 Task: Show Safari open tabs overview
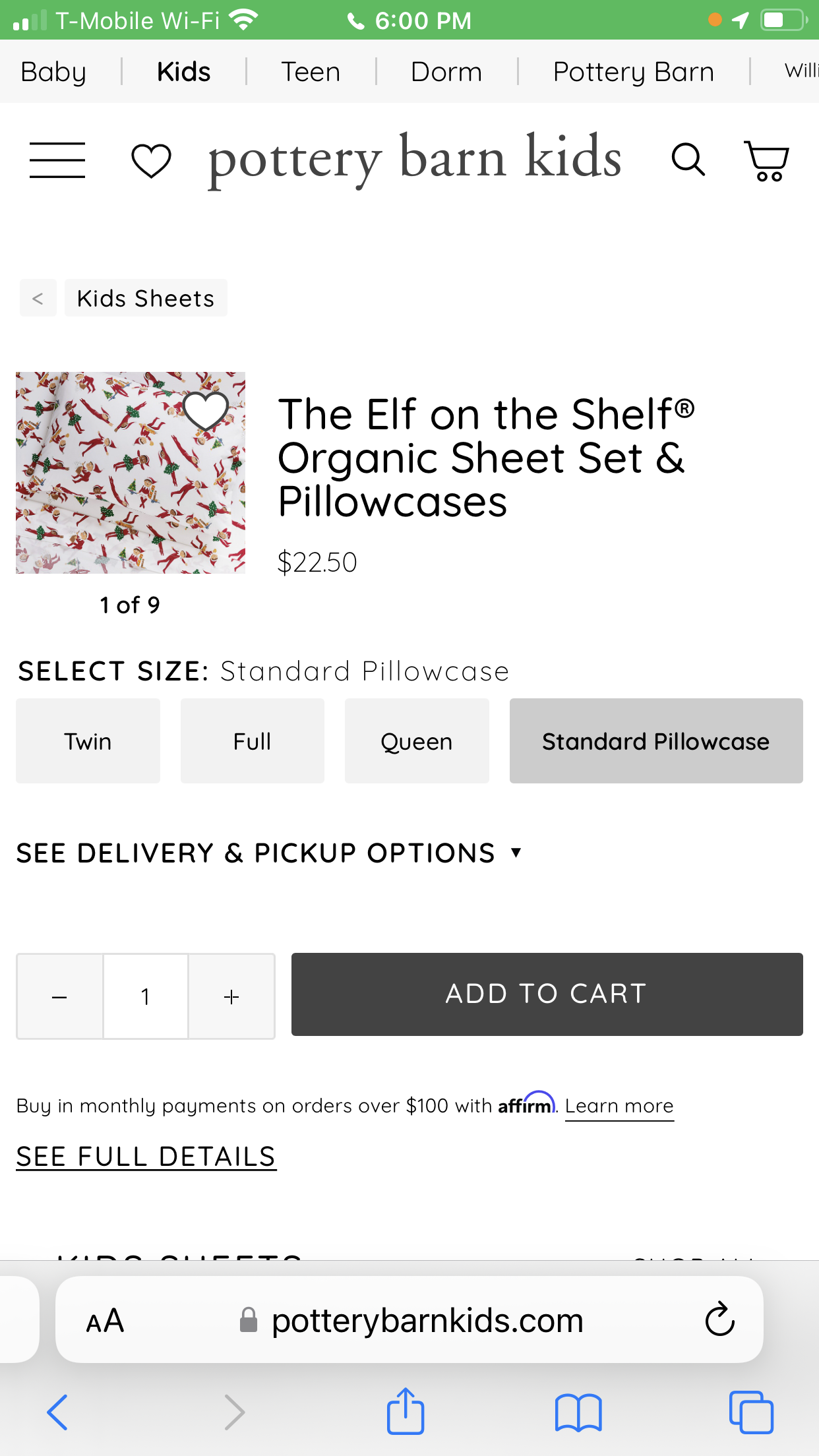pos(750,1412)
